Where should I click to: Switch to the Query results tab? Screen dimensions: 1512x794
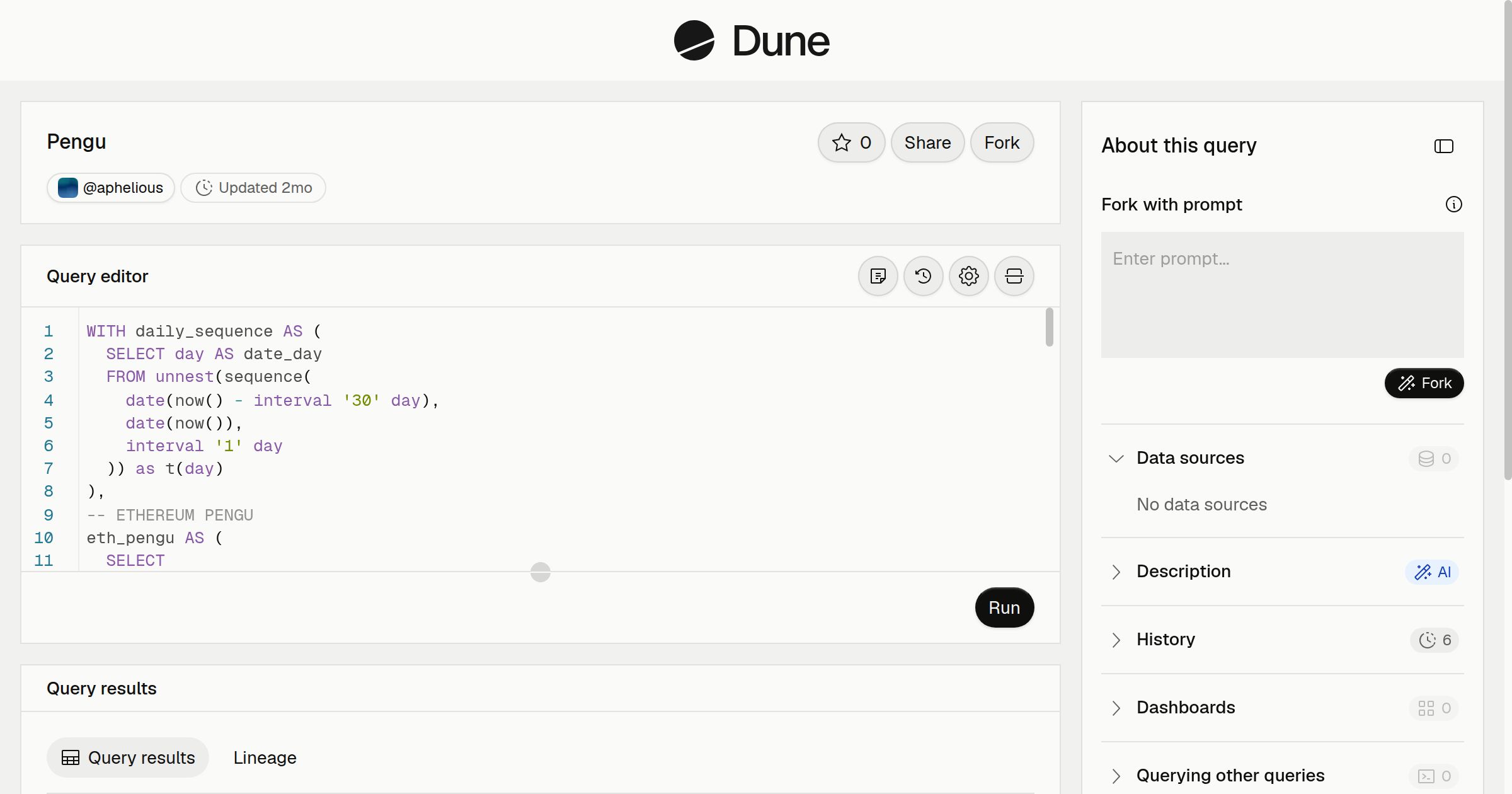click(128, 757)
